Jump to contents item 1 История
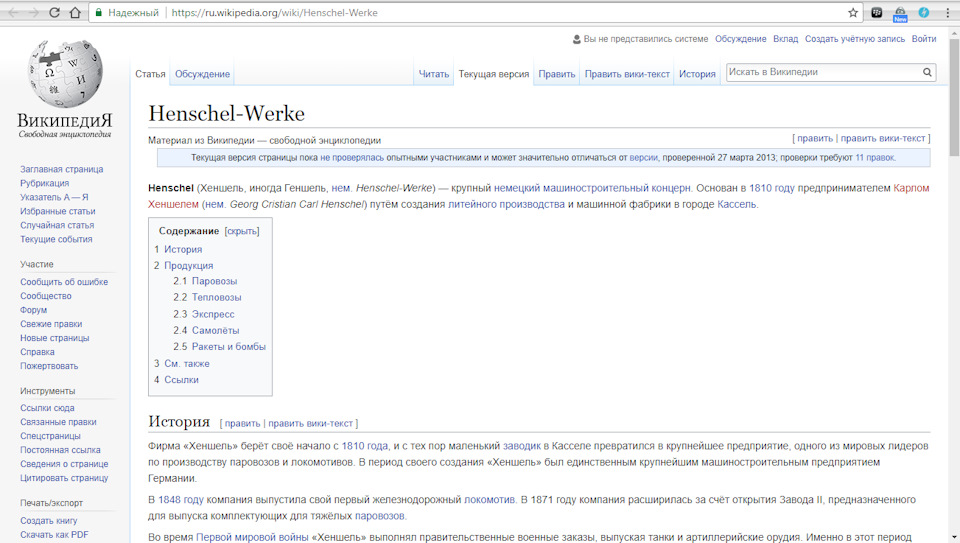 click(x=182, y=249)
